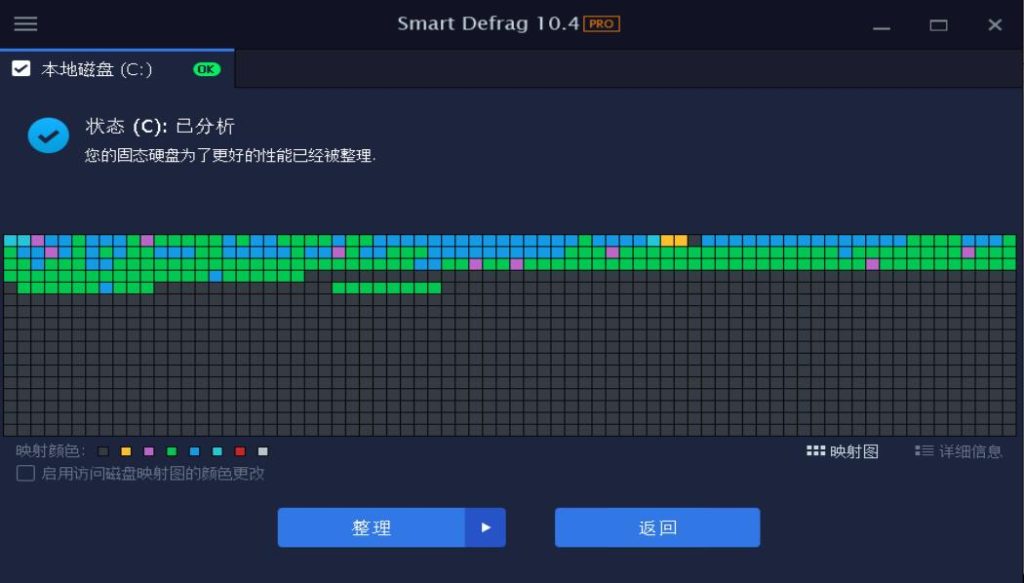Click the 状态 (C): 已分析 status text

tap(160, 127)
